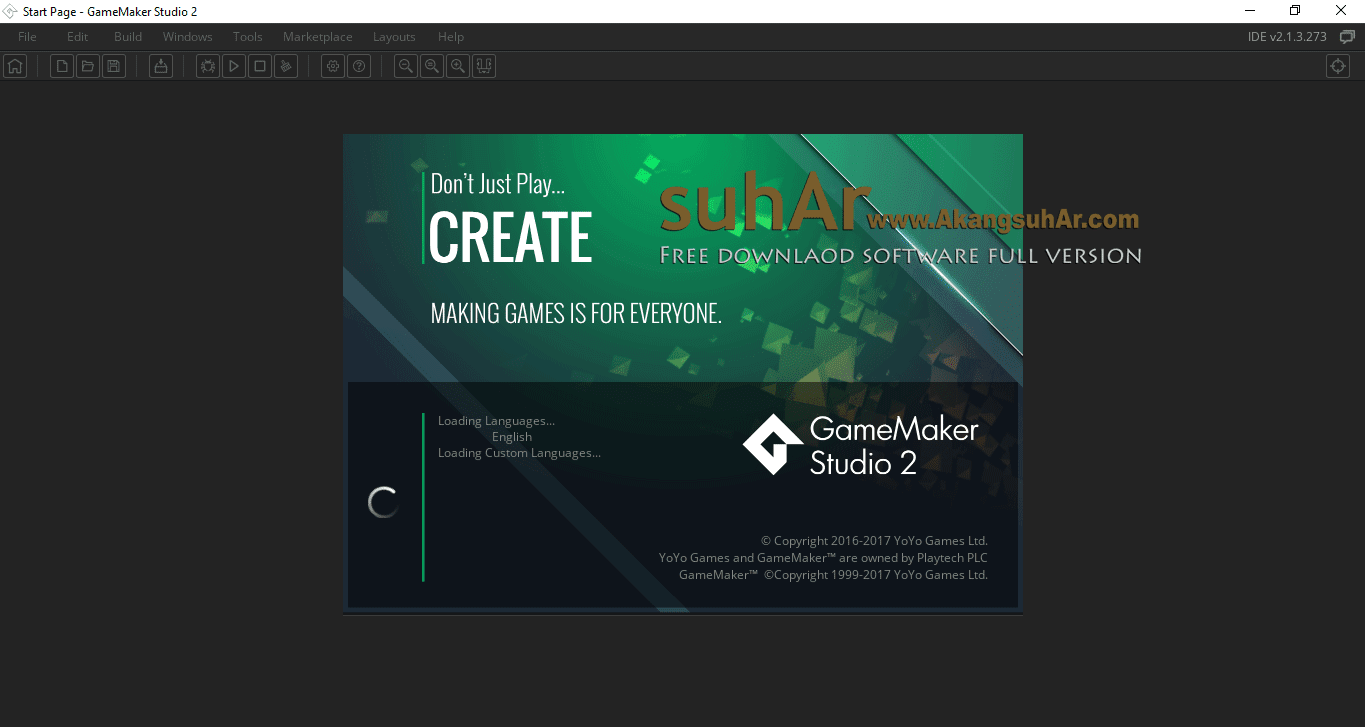This screenshot has height=727, width=1365.
Task: Open game options gear icon
Action: pyautogui.click(x=333, y=66)
